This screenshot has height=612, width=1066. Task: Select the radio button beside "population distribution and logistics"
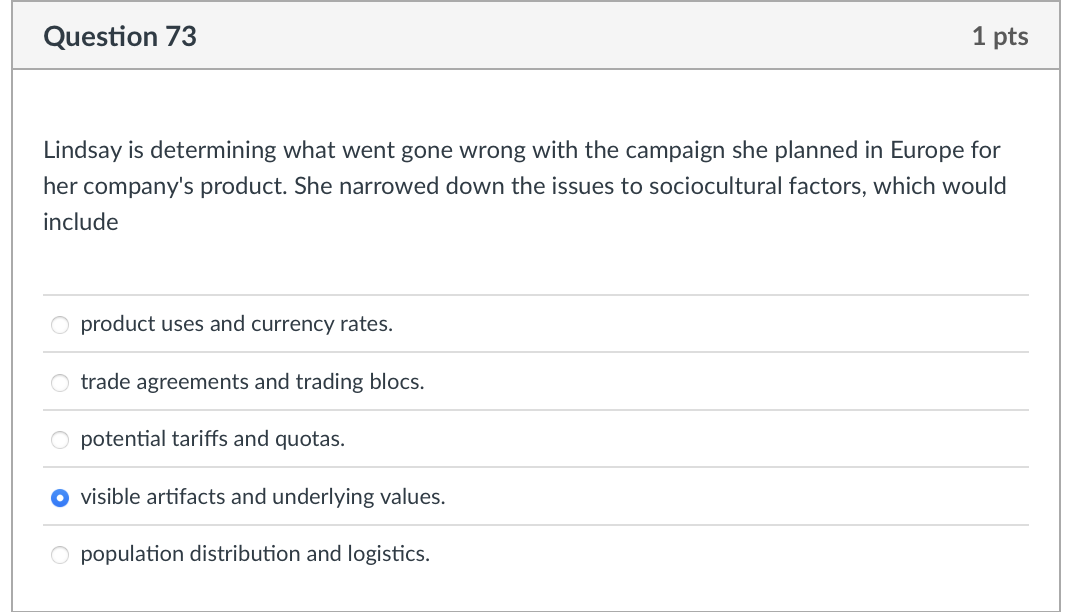(60, 554)
